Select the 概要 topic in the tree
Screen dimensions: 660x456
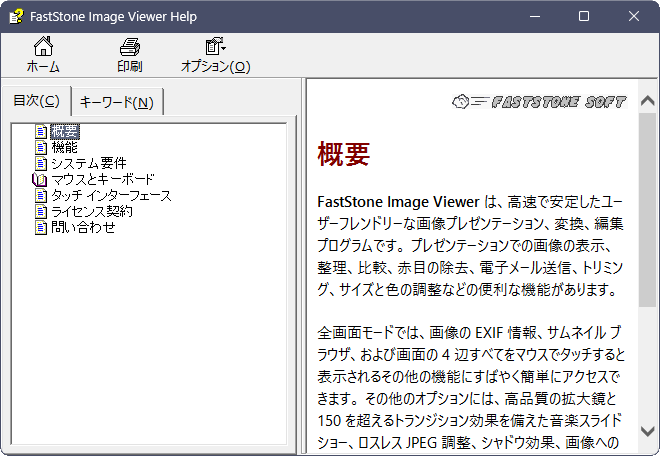(64, 131)
